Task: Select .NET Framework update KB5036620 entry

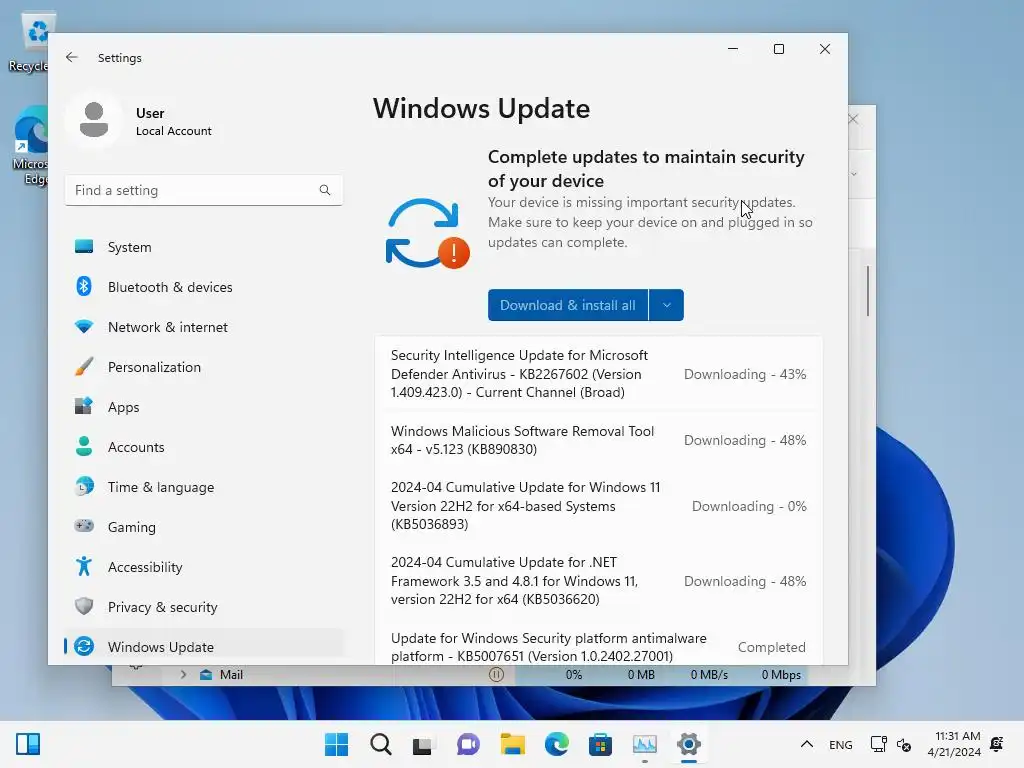Action: [x=598, y=581]
